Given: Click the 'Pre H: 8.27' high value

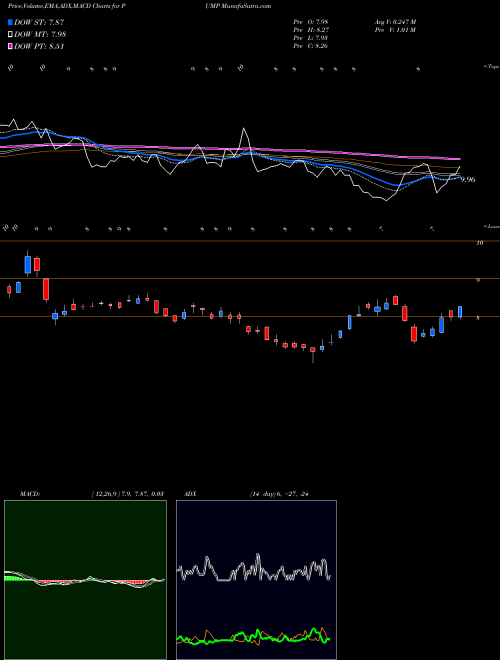Looking at the screenshot, I should (x=311, y=30).
